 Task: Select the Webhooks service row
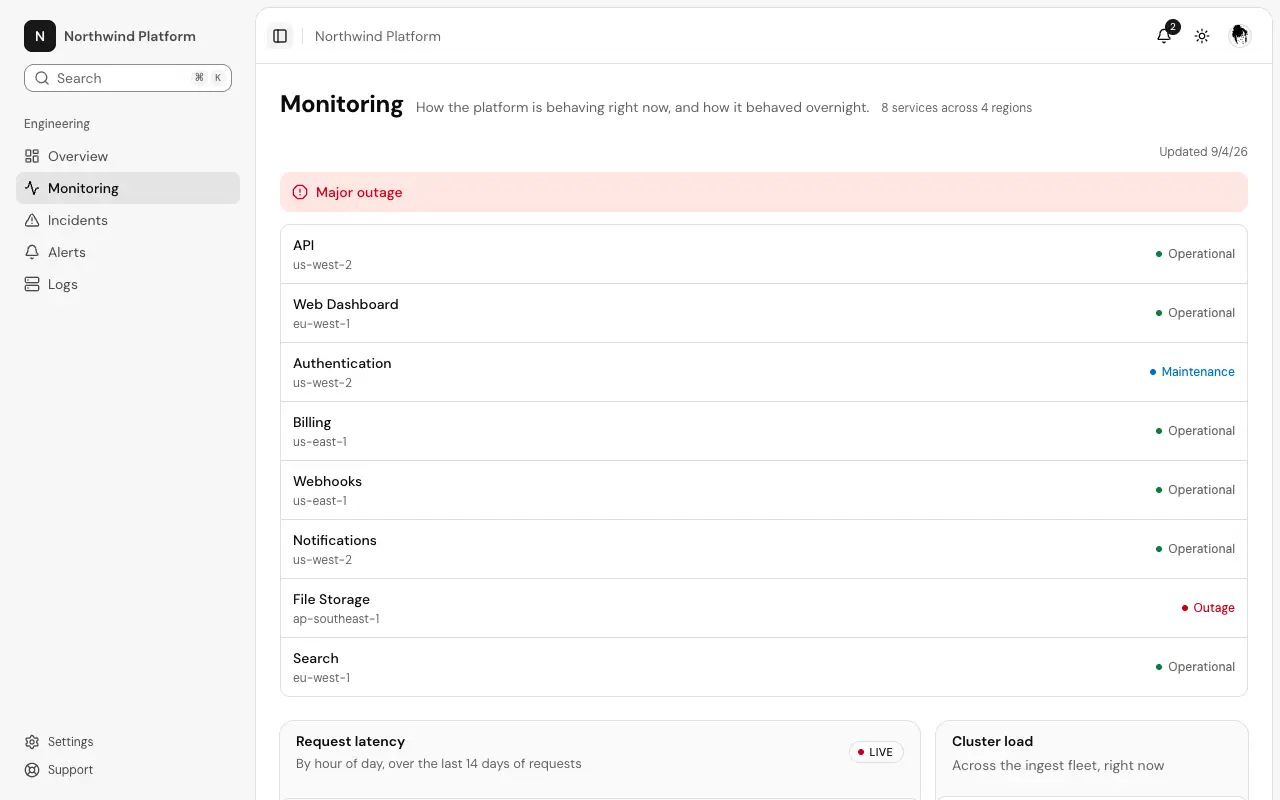(764, 490)
